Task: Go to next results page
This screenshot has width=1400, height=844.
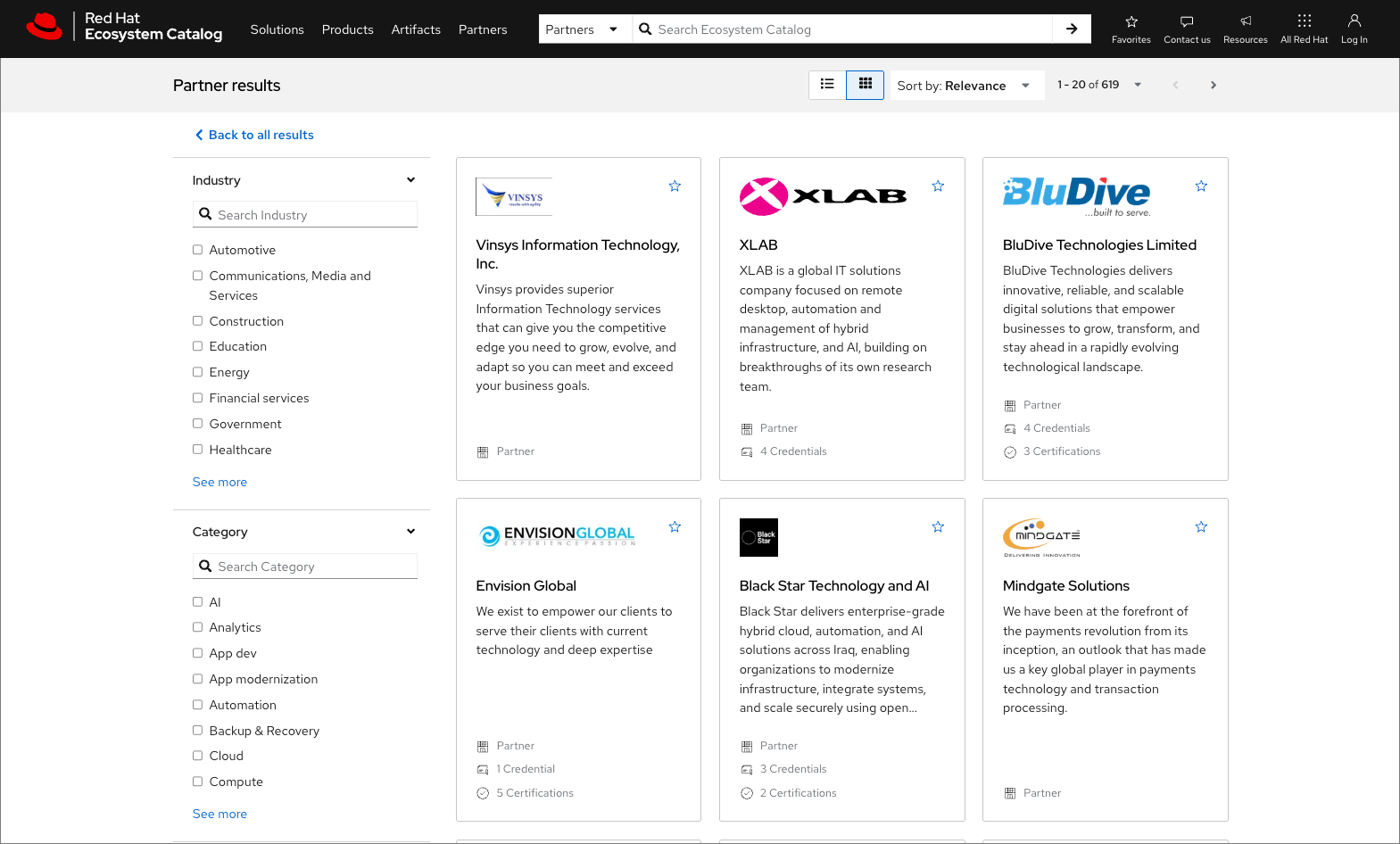Action: [1213, 85]
